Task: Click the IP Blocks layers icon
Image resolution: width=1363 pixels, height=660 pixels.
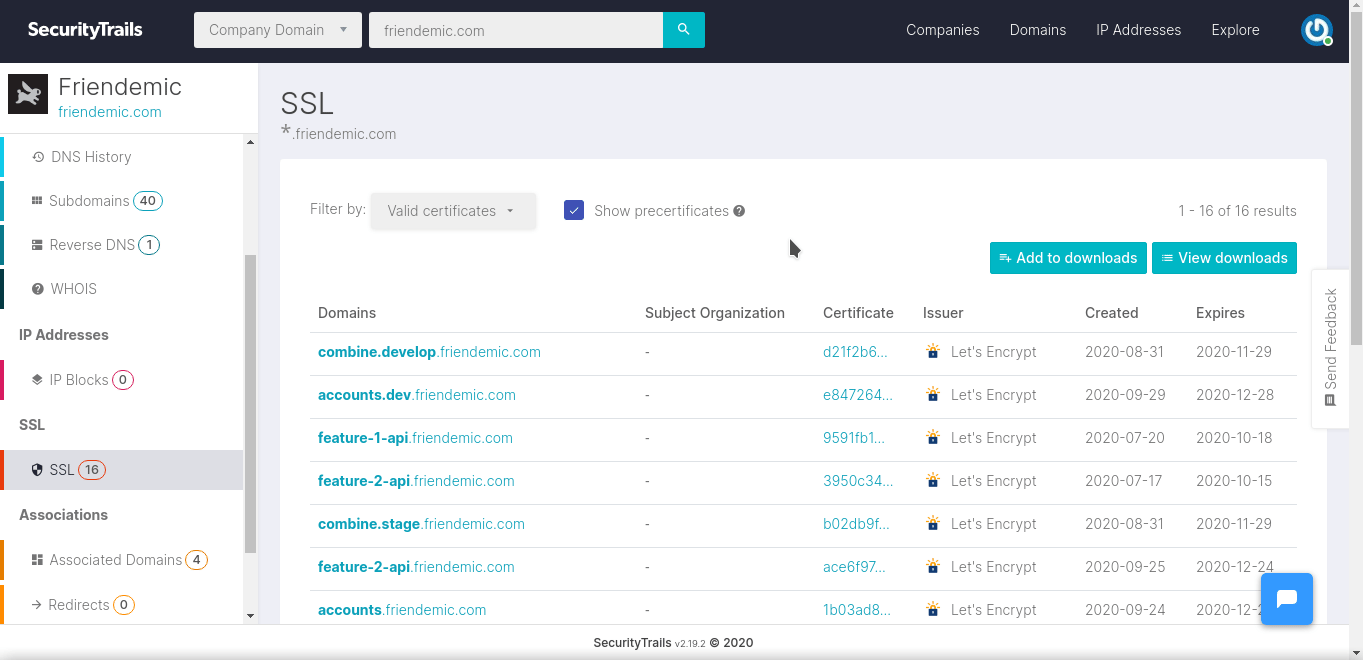Action: coord(37,380)
